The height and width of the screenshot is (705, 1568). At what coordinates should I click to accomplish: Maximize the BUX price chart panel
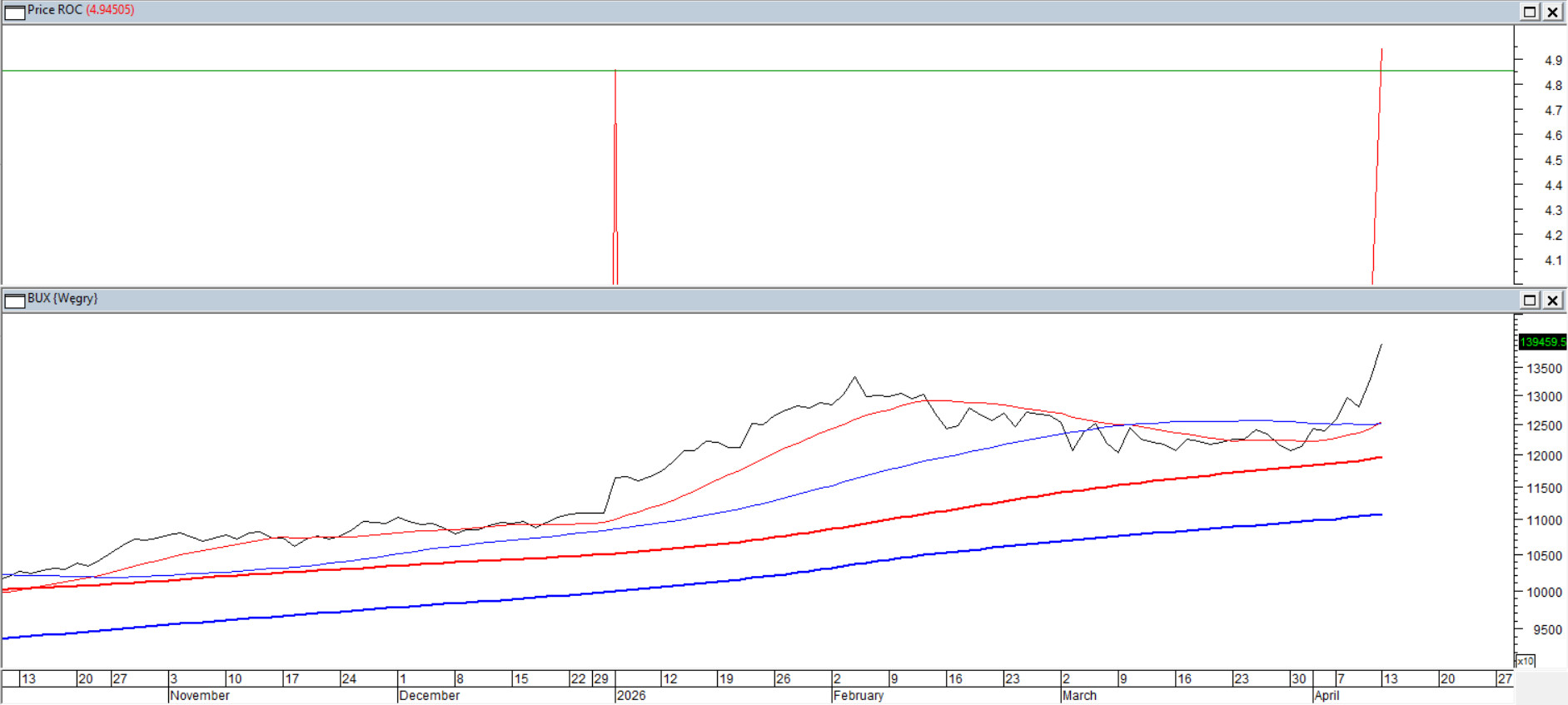1530,300
